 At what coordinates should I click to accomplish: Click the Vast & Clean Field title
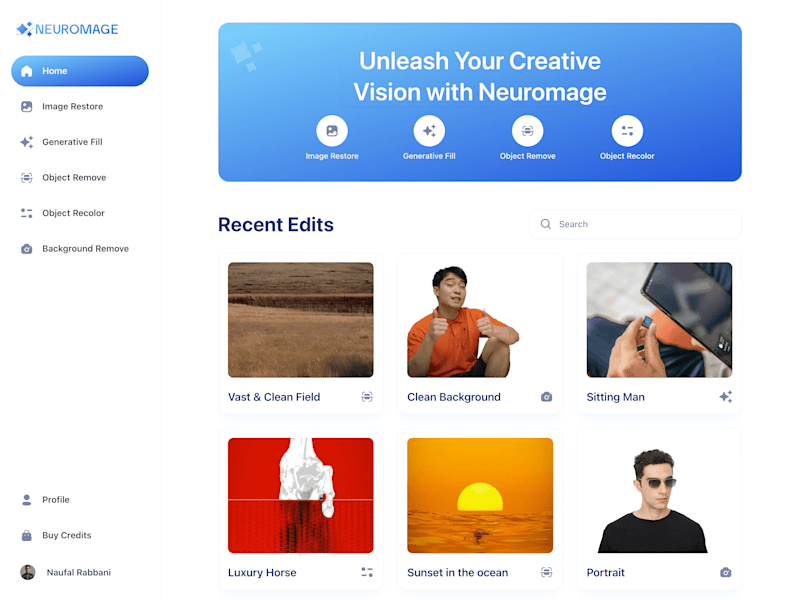pyautogui.click(x=274, y=397)
